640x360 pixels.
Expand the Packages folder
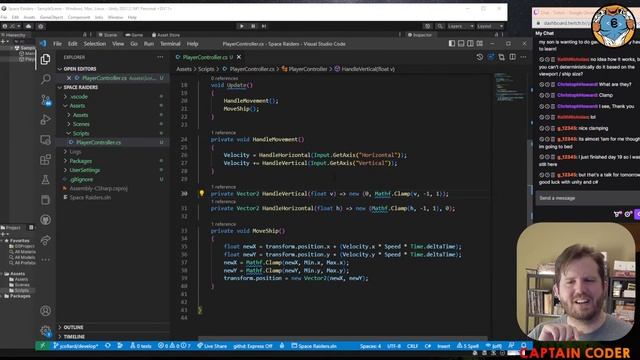pyautogui.click(x=113, y=161)
